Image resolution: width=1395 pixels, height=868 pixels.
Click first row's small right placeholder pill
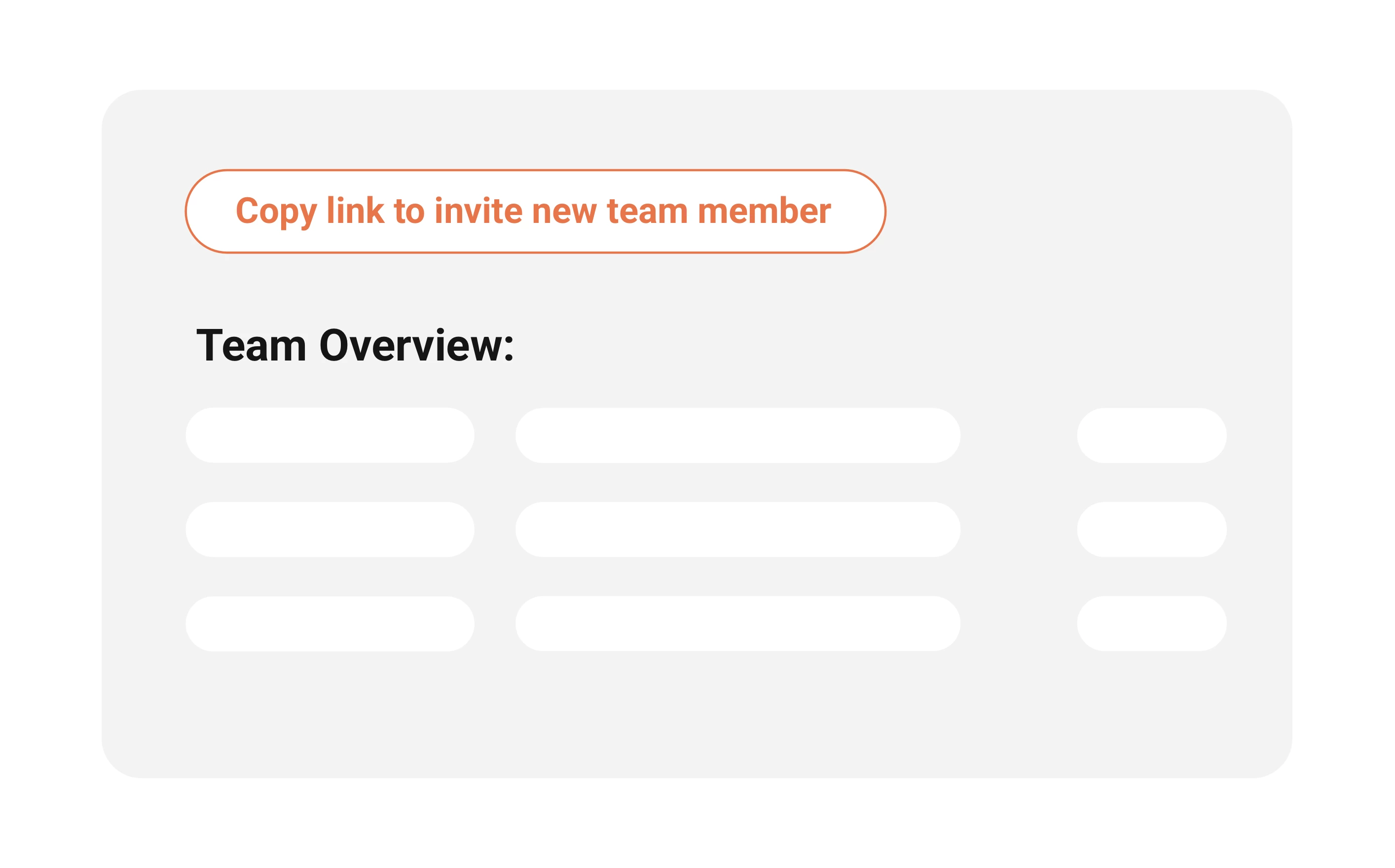click(1152, 435)
